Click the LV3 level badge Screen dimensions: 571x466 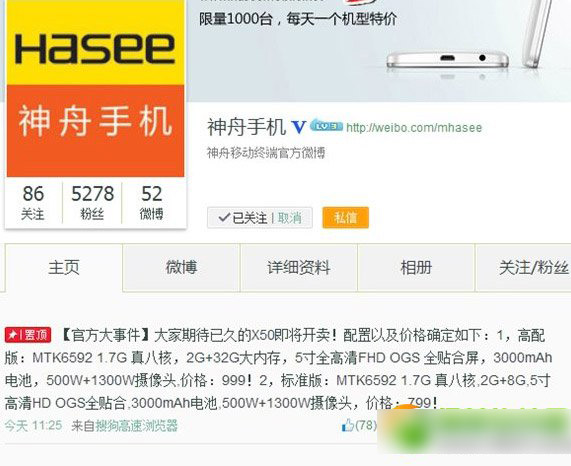click(326, 125)
